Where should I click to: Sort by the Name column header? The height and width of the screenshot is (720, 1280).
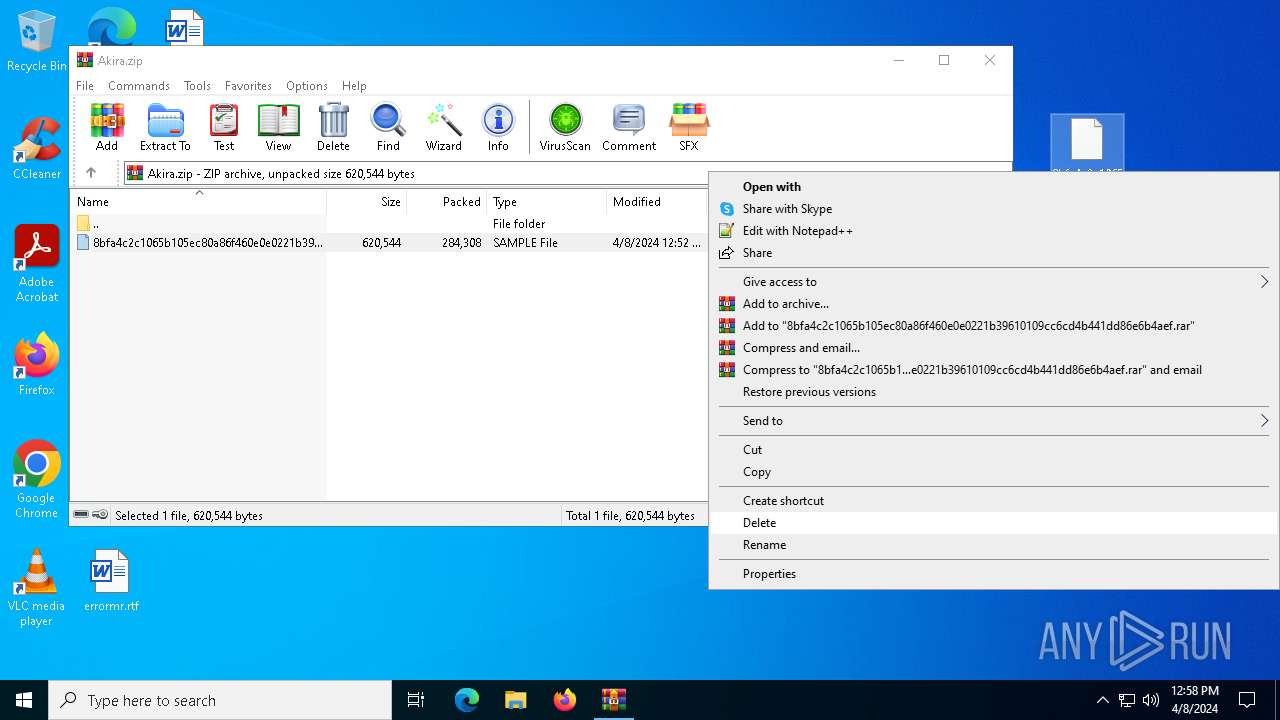[198, 202]
